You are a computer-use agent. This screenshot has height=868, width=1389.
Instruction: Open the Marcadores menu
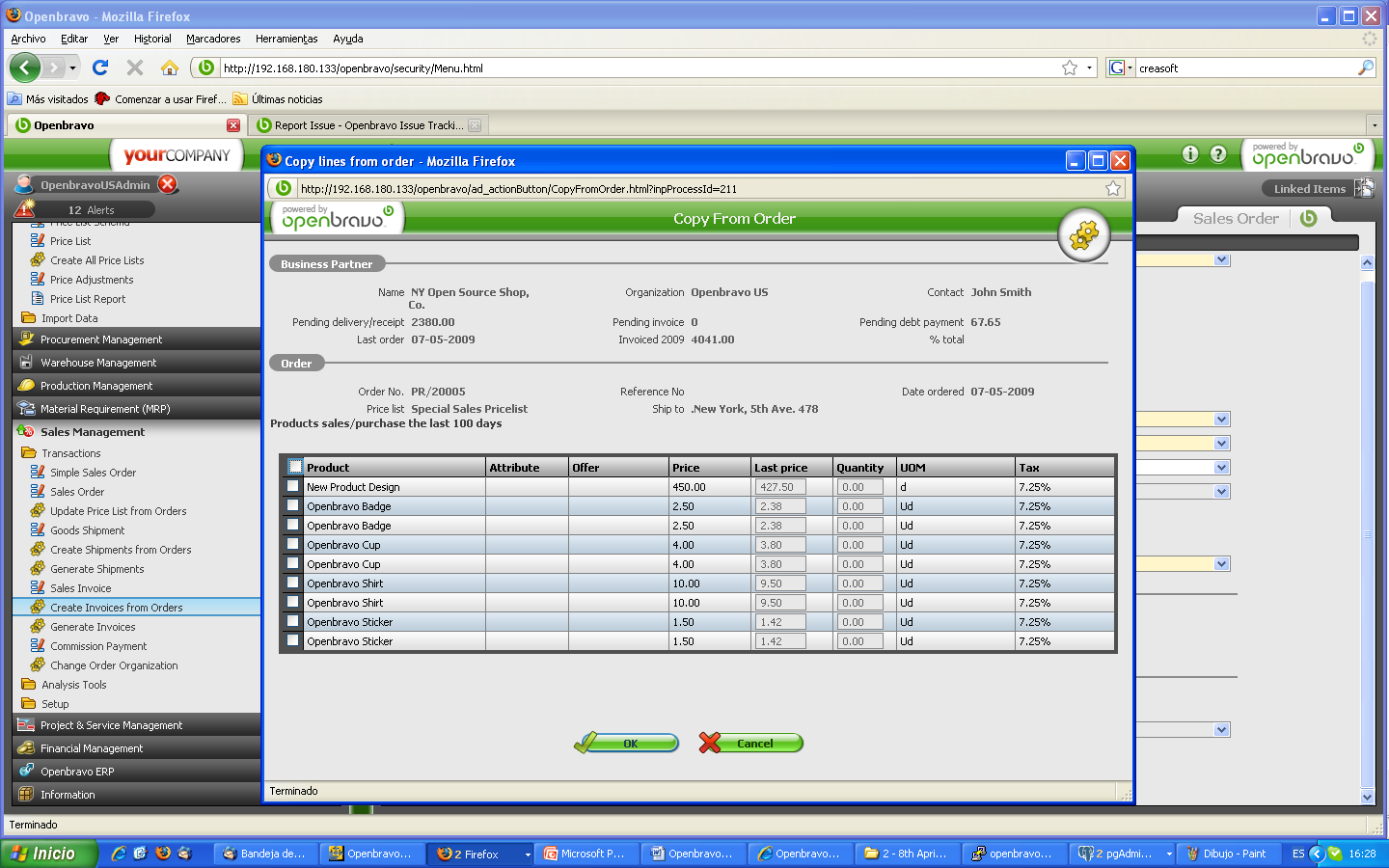[213, 39]
